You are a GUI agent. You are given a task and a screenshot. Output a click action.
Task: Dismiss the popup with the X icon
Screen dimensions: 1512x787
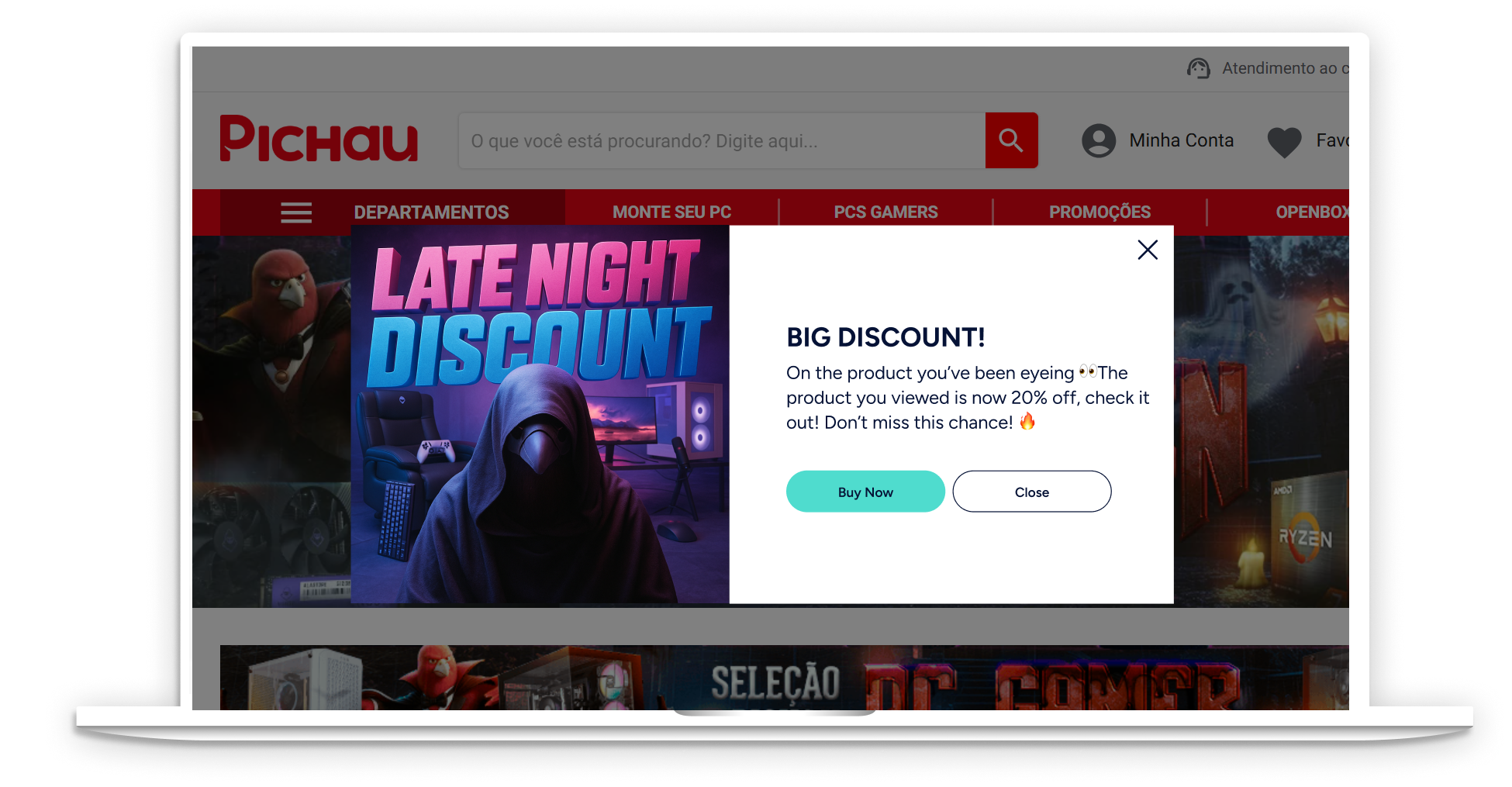(x=1148, y=250)
